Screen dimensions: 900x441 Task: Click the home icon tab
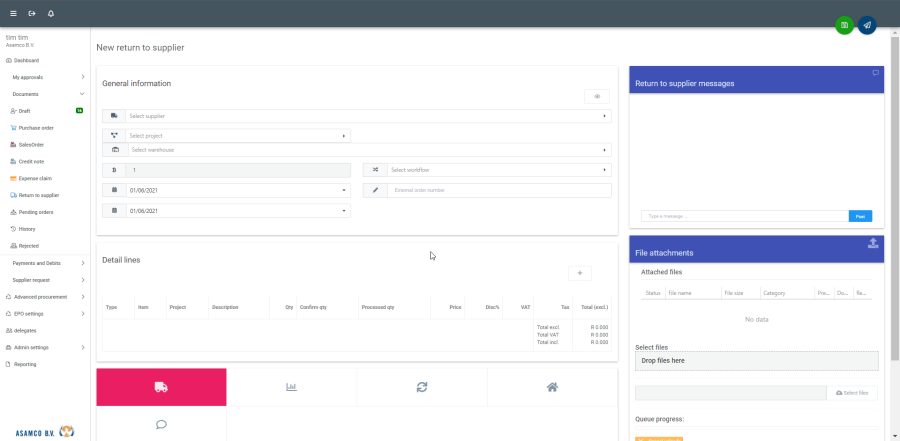pyautogui.click(x=552, y=387)
